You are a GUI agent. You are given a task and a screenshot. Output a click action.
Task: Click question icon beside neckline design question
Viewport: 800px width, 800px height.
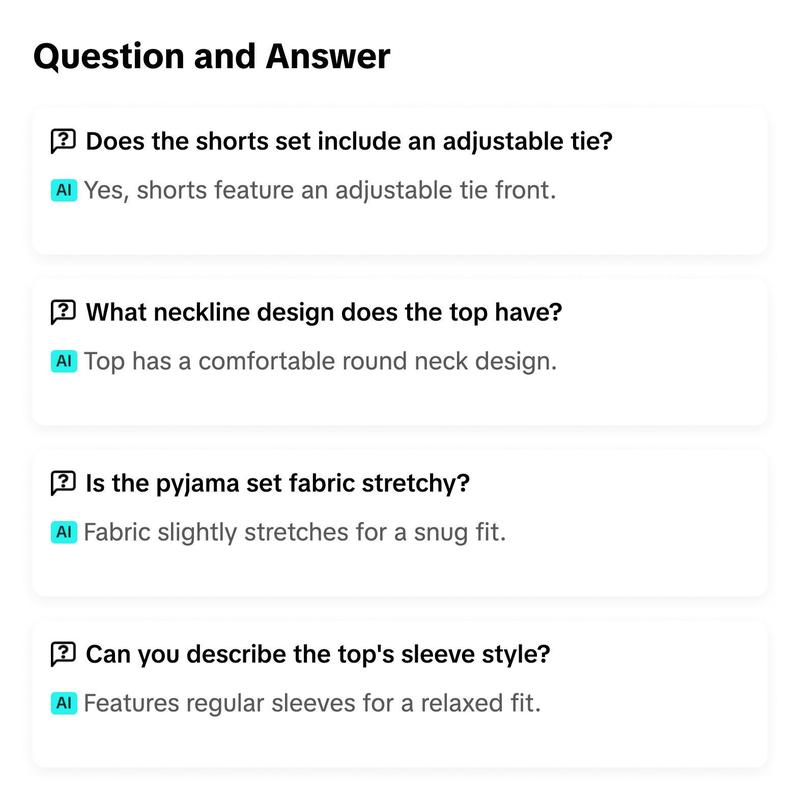point(63,312)
